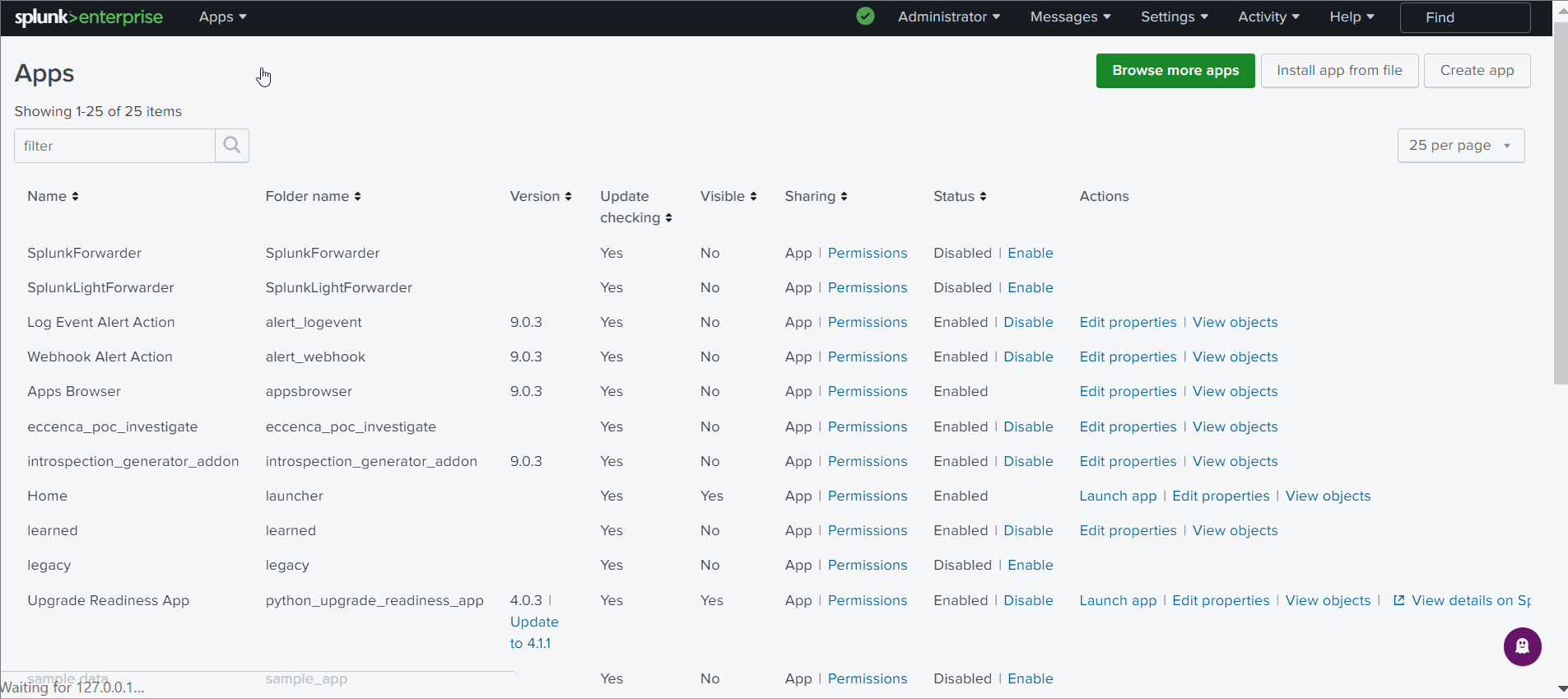The height and width of the screenshot is (699, 1568).
Task: Enable the SplunkForwarder app
Action: point(1030,253)
